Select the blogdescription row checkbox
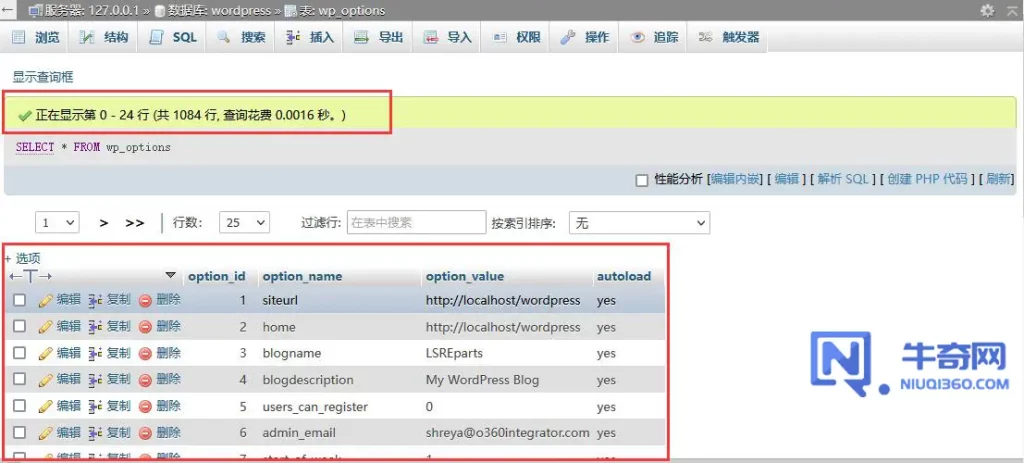 [x=20, y=379]
